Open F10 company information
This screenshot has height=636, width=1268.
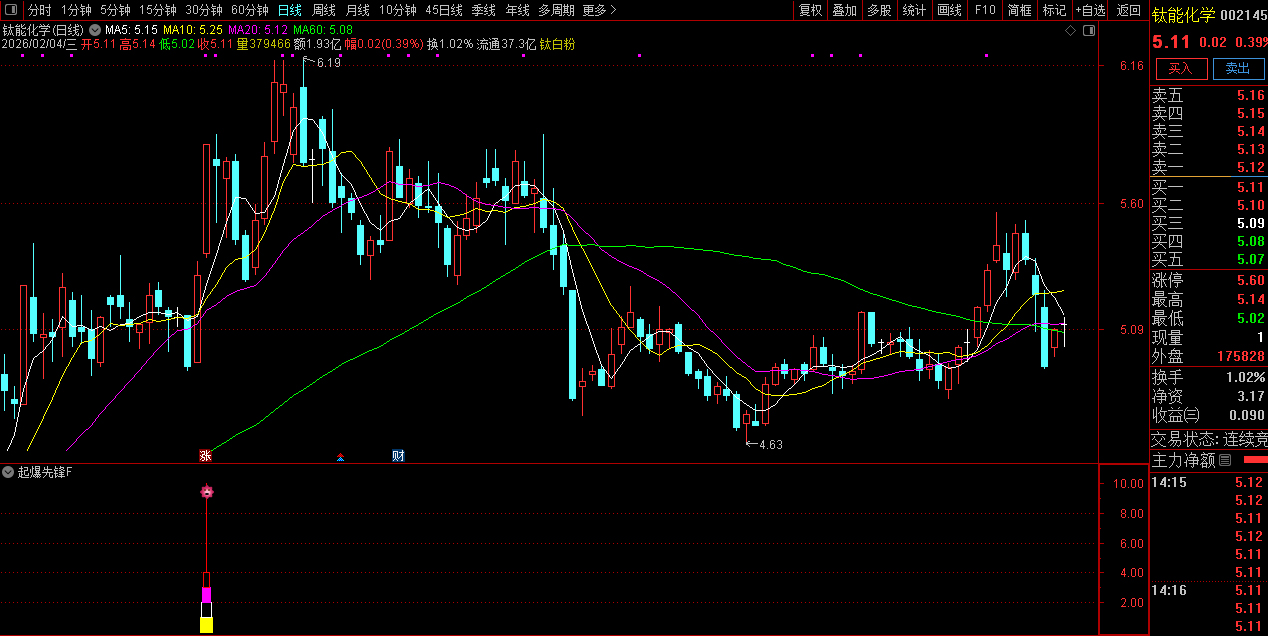985,10
